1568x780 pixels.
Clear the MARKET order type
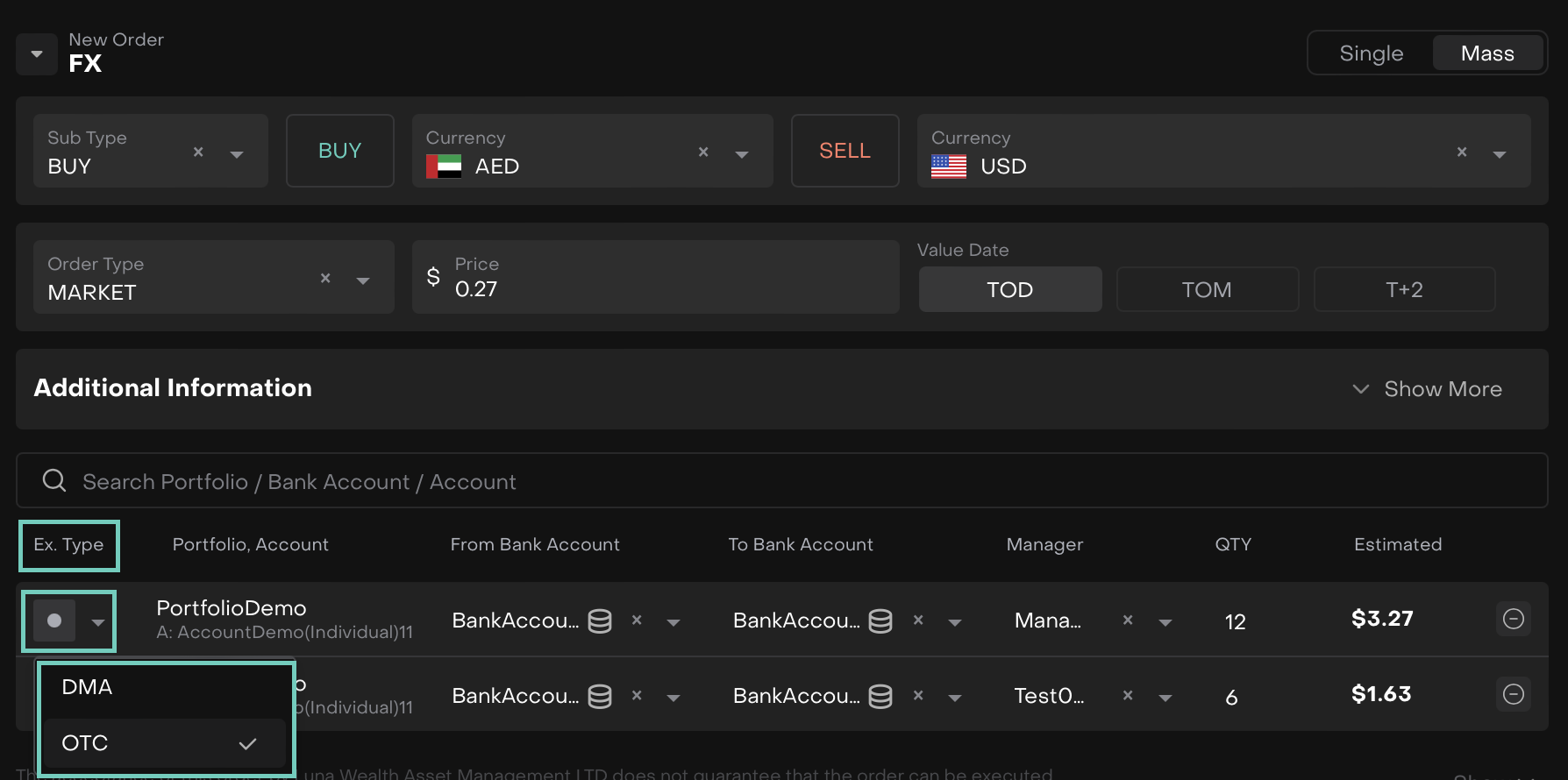(x=325, y=278)
